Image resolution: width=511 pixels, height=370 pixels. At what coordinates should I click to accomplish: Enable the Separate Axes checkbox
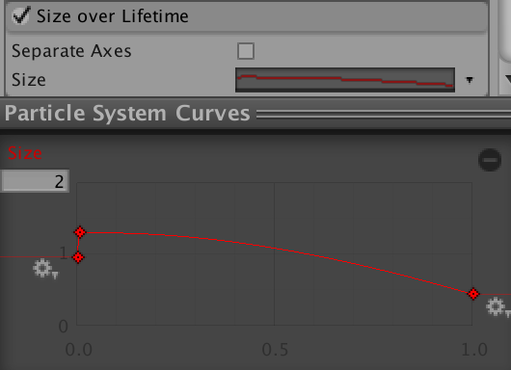[246, 51]
